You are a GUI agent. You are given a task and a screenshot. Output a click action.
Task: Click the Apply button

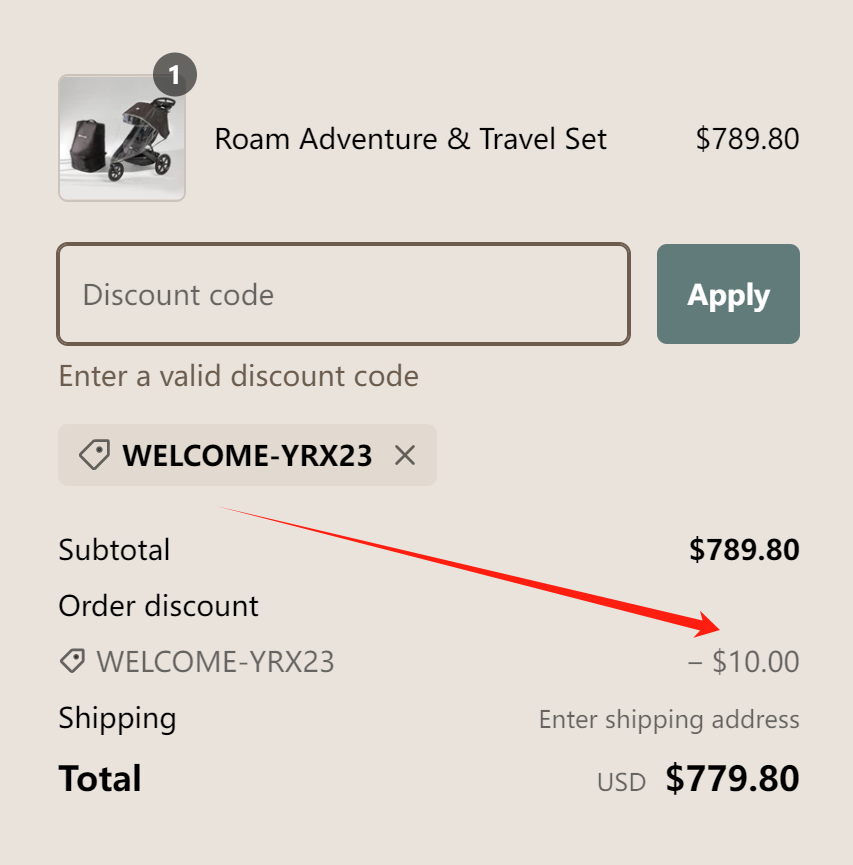[x=728, y=294]
